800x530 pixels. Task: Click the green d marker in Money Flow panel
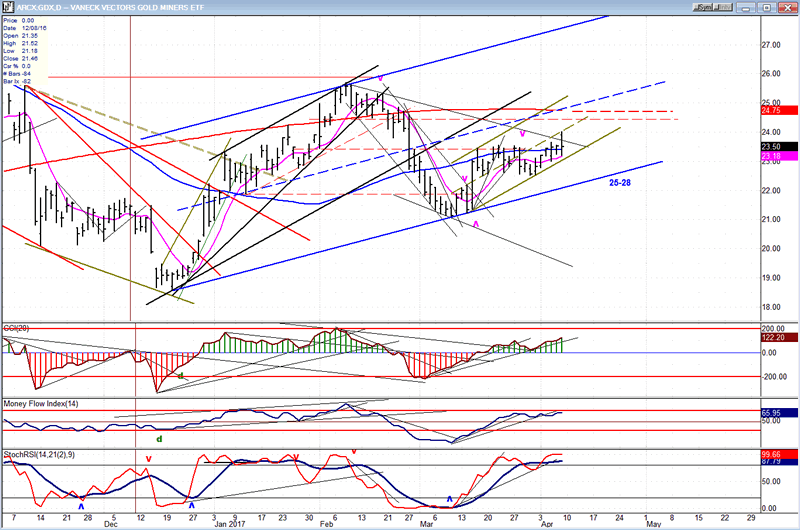pos(158,437)
